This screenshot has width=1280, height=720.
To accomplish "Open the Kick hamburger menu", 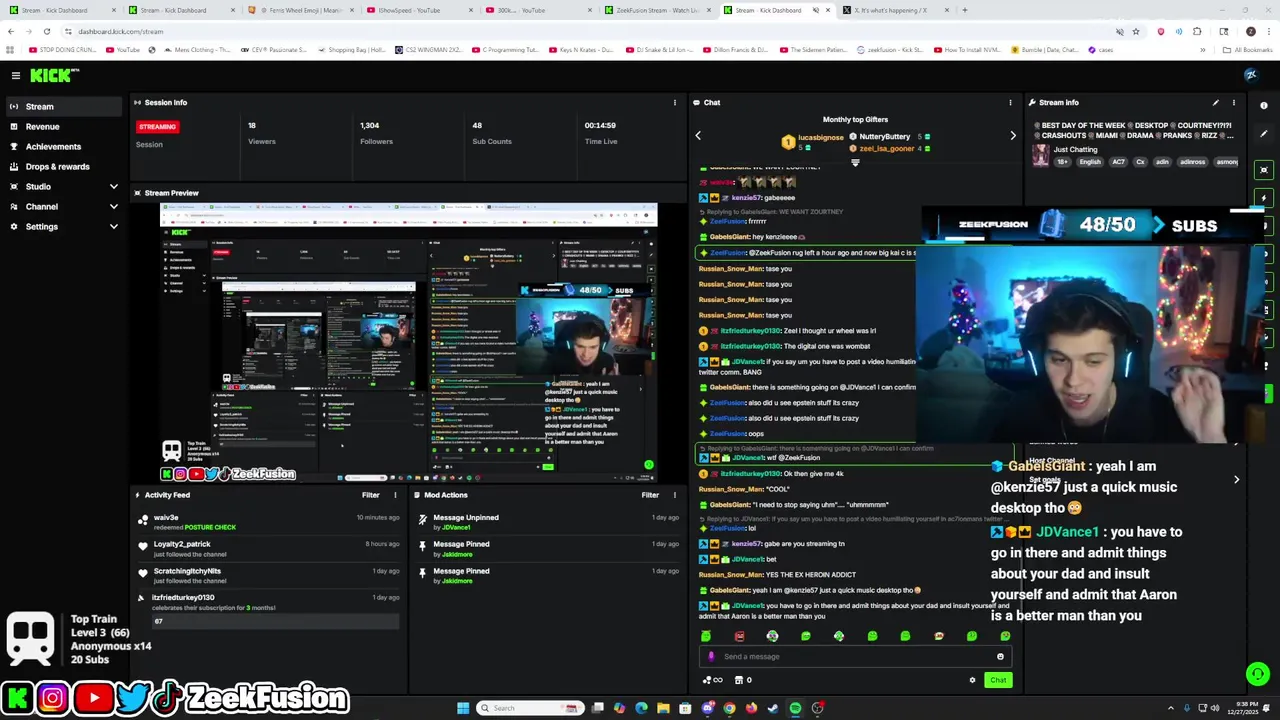I will 16,75.
